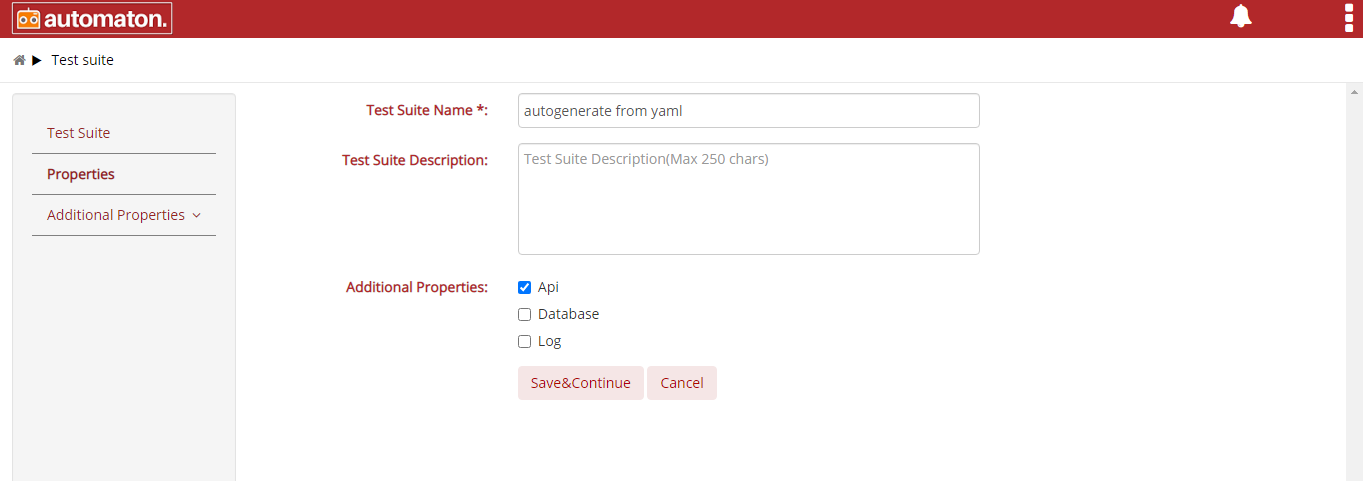Uncheck the Api checkbox

point(524,288)
